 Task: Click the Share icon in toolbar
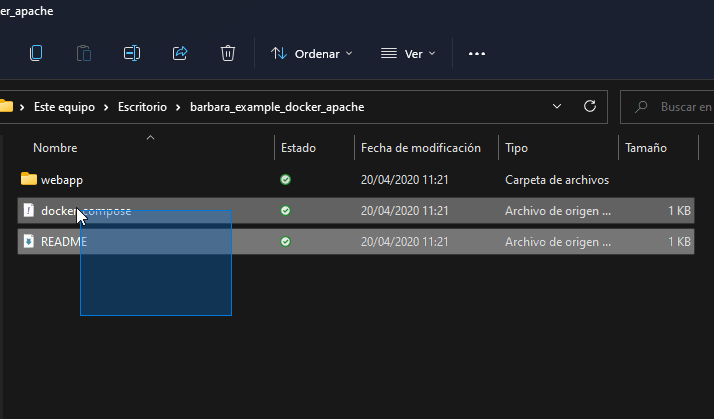pos(180,53)
